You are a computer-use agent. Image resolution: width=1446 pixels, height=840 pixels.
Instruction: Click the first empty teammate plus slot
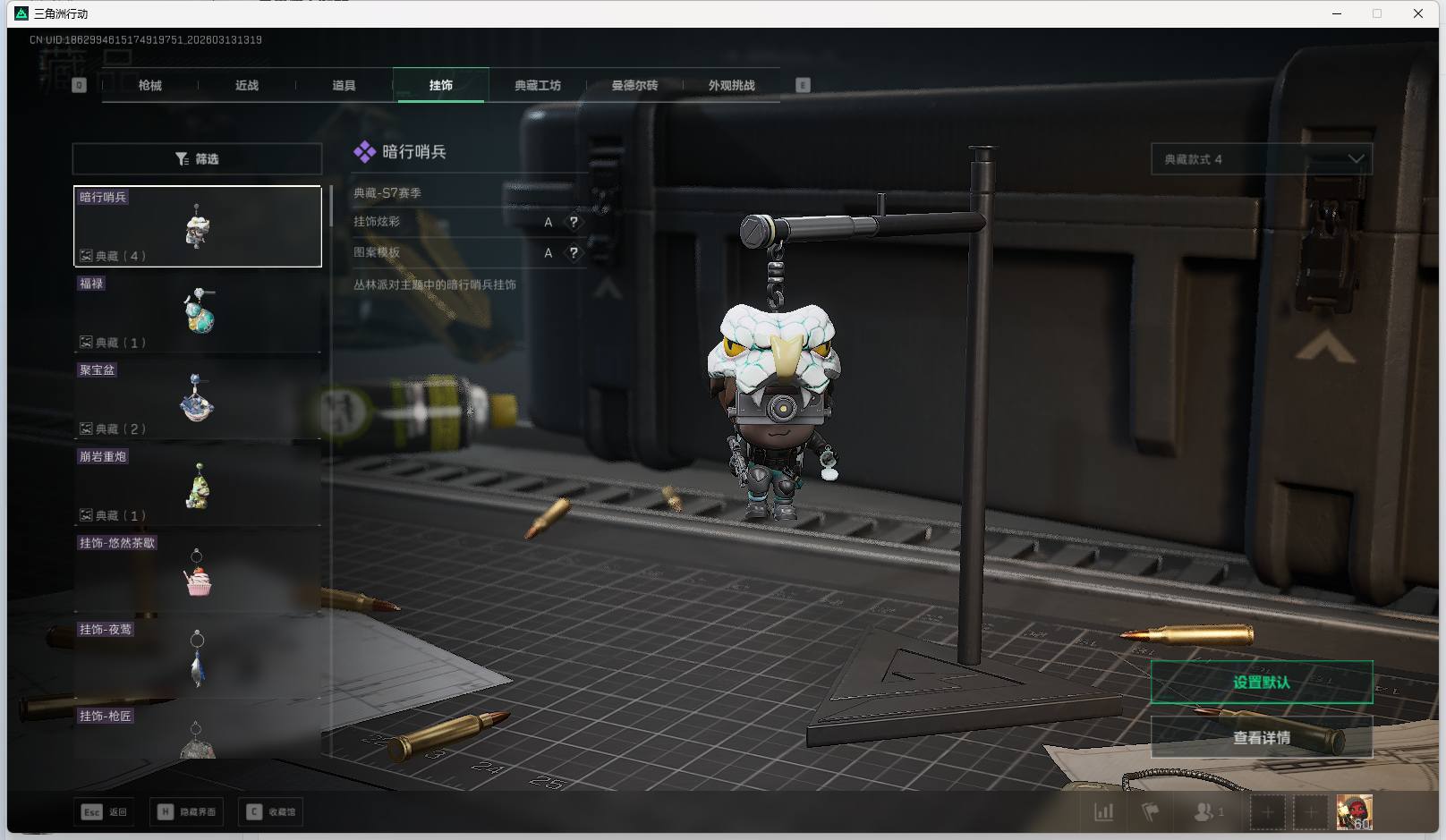click(x=1267, y=812)
